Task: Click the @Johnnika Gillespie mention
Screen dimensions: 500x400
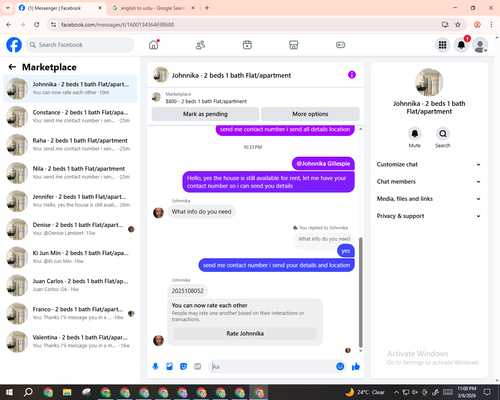Action: 323,164
